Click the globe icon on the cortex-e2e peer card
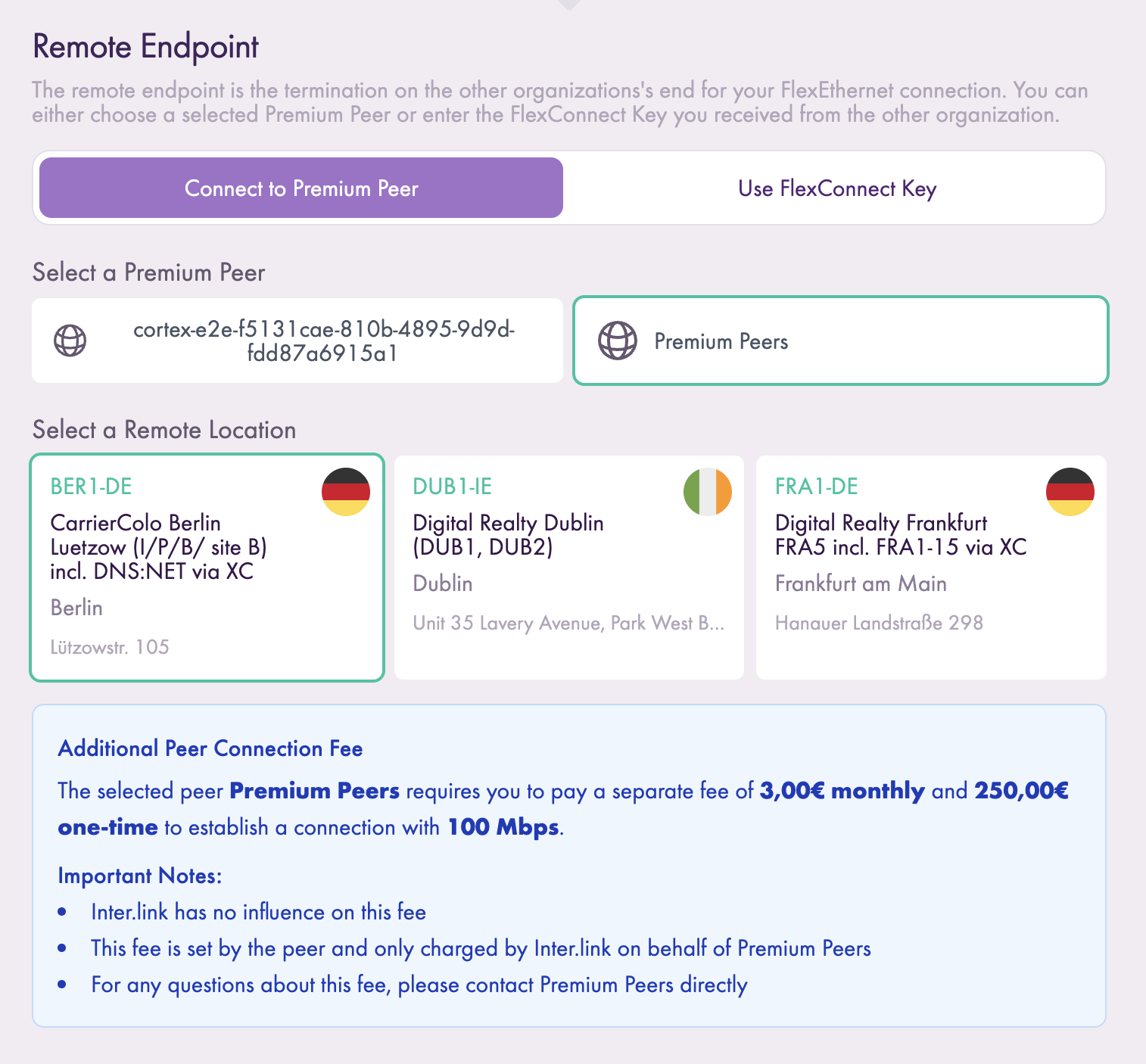Viewport: 1146px width, 1064px height. click(x=70, y=341)
